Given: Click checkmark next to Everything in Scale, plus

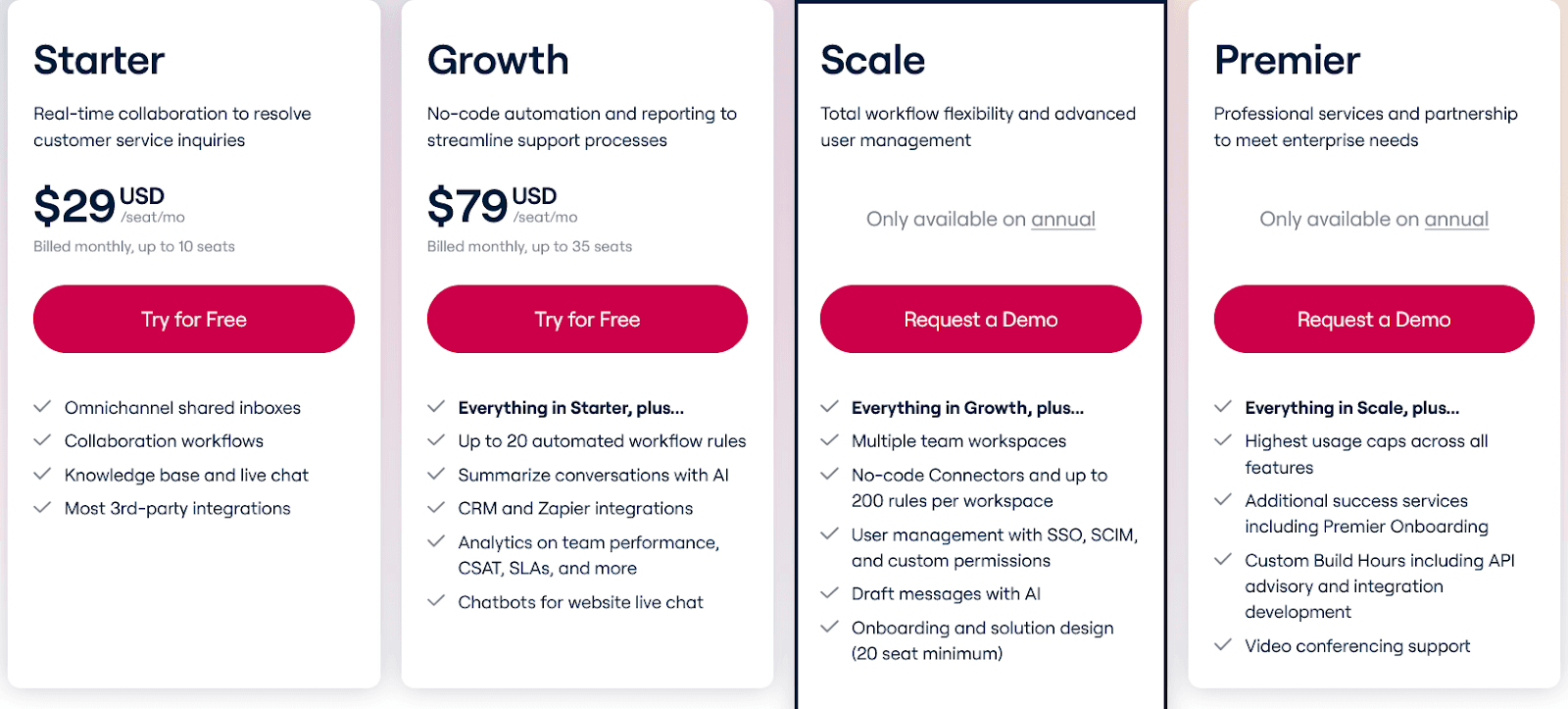Looking at the screenshot, I should (x=1223, y=406).
